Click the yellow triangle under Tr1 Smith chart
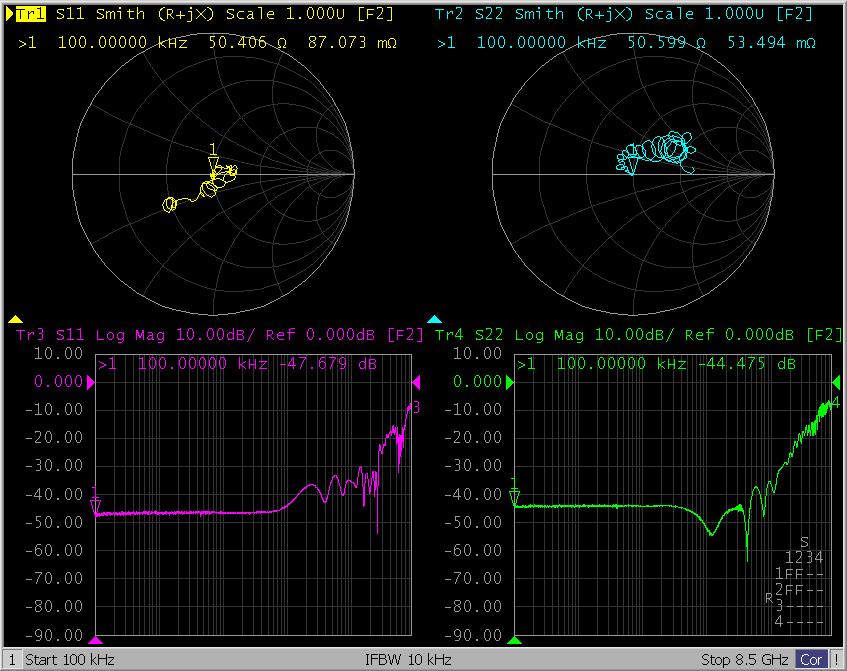Image resolution: width=847 pixels, height=671 pixels. 15,320
